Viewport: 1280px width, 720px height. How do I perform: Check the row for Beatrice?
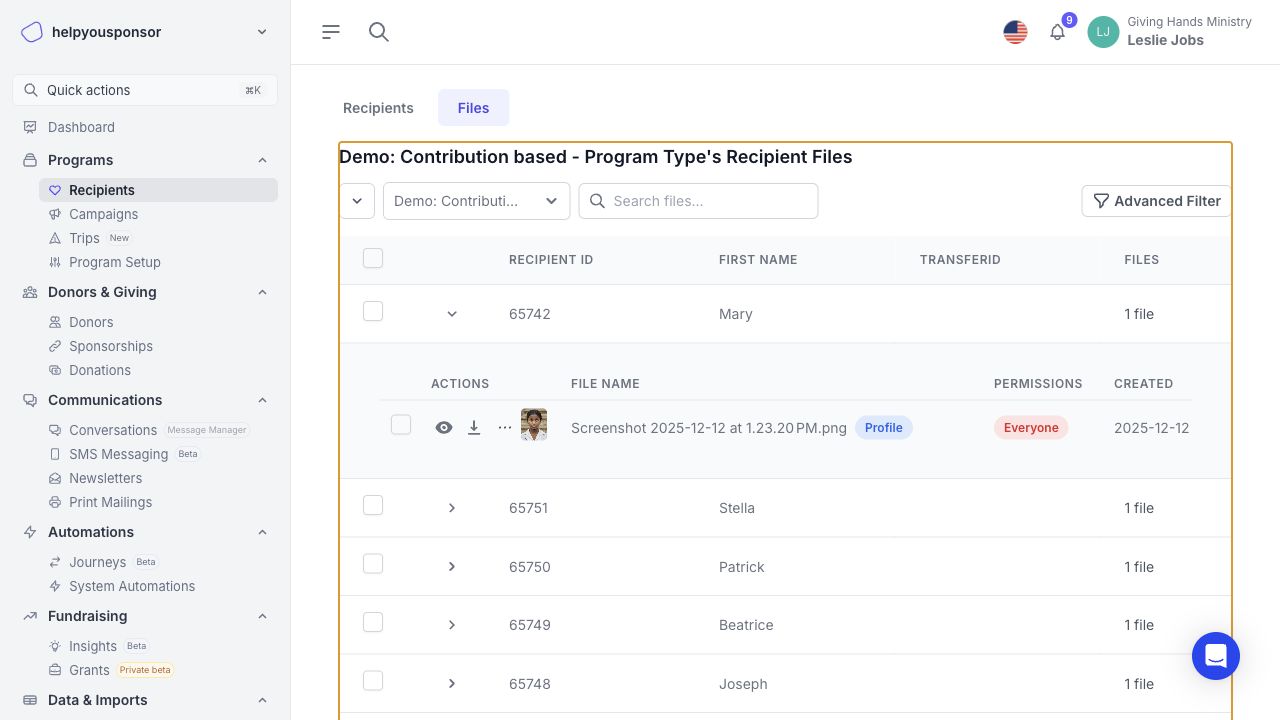(x=373, y=622)
